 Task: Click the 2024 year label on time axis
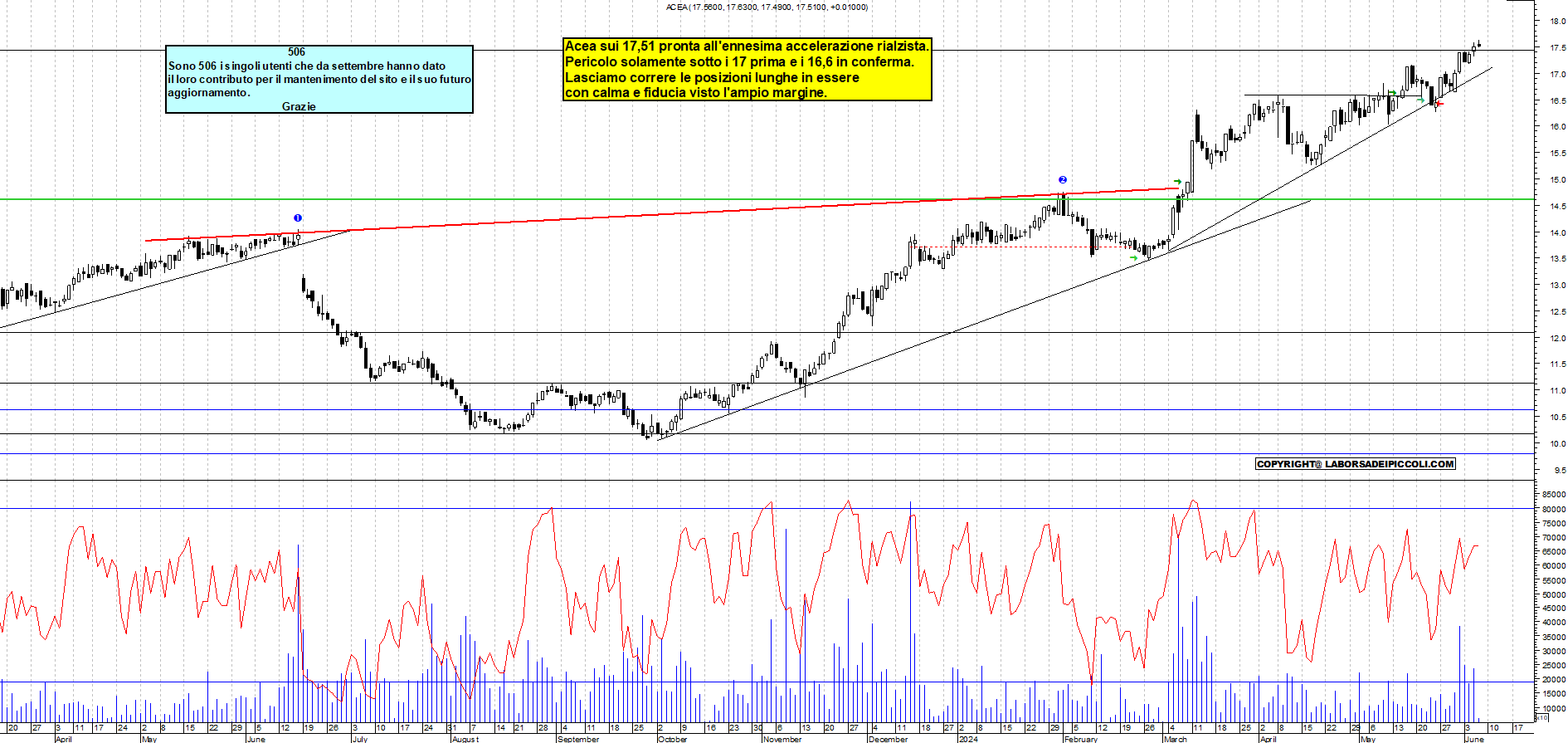pos(967,739)
